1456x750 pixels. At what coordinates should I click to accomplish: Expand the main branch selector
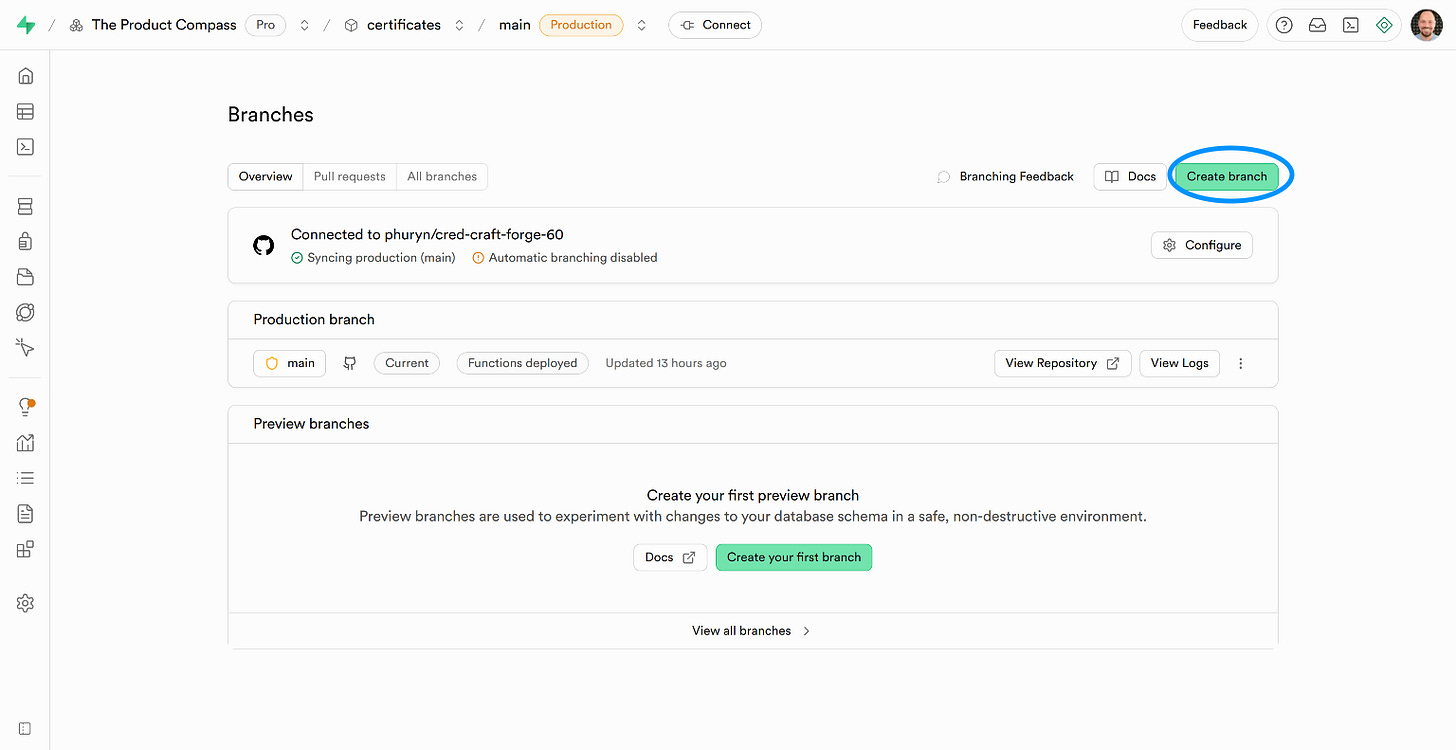[641, 24]
